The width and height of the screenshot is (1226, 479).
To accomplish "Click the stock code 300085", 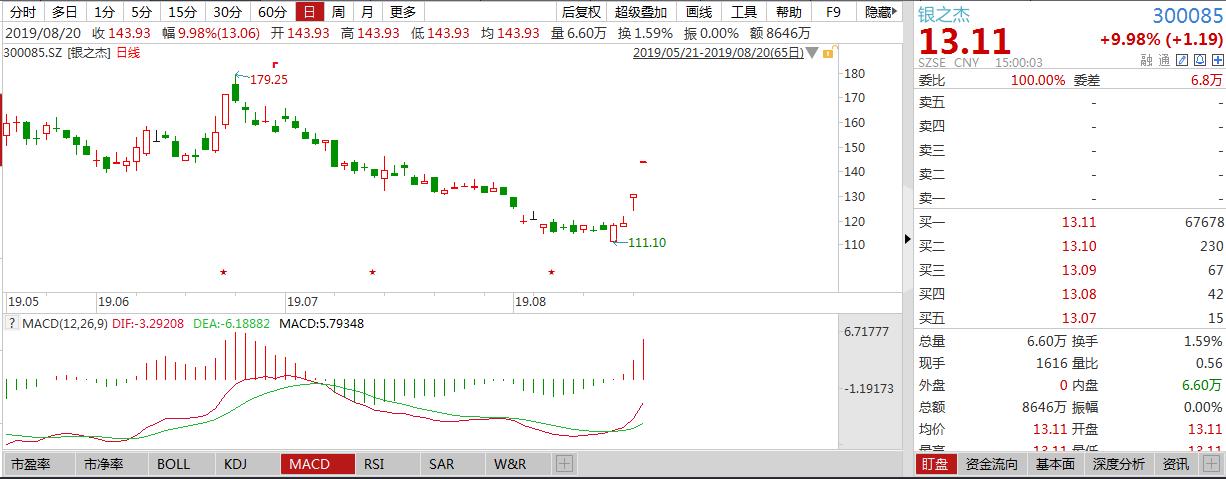I will point(1187,15).
